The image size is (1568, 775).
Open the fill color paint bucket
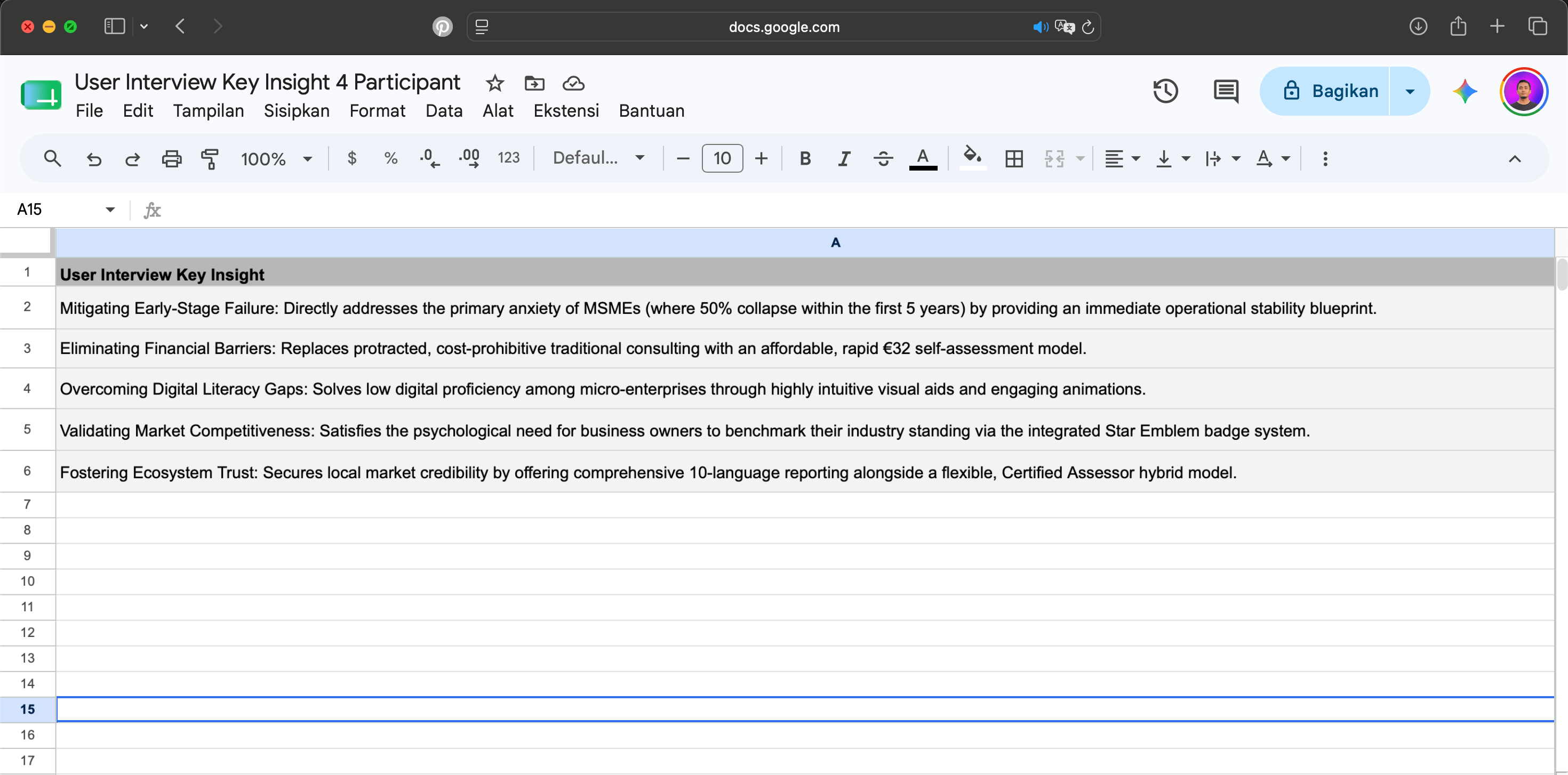tap(972, 158)
